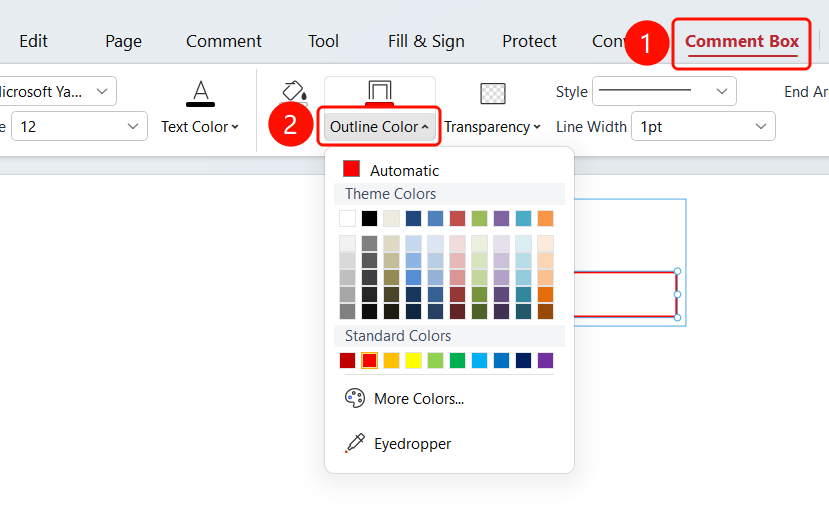The image size is (829, 516).
Task: Choose the purple standard color swatch
Action: [x=545, y=361]
